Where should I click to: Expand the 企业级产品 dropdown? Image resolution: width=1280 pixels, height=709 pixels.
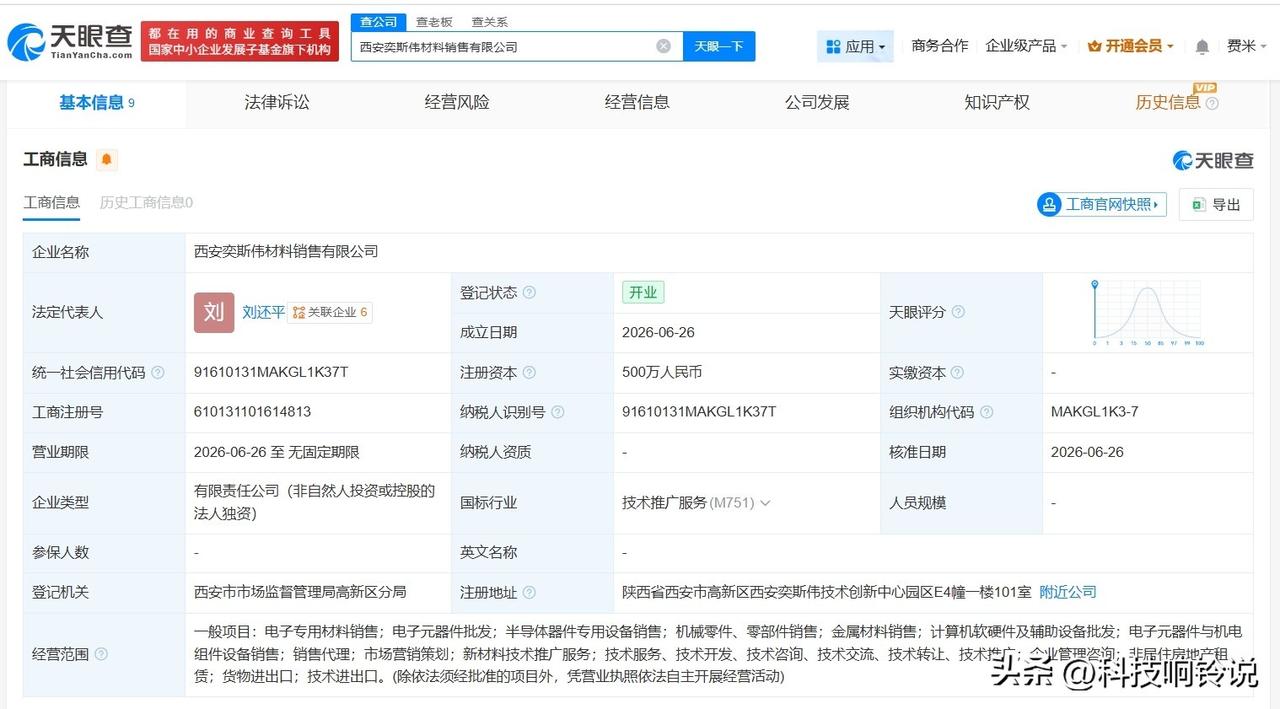click(x=1026, y=46)
